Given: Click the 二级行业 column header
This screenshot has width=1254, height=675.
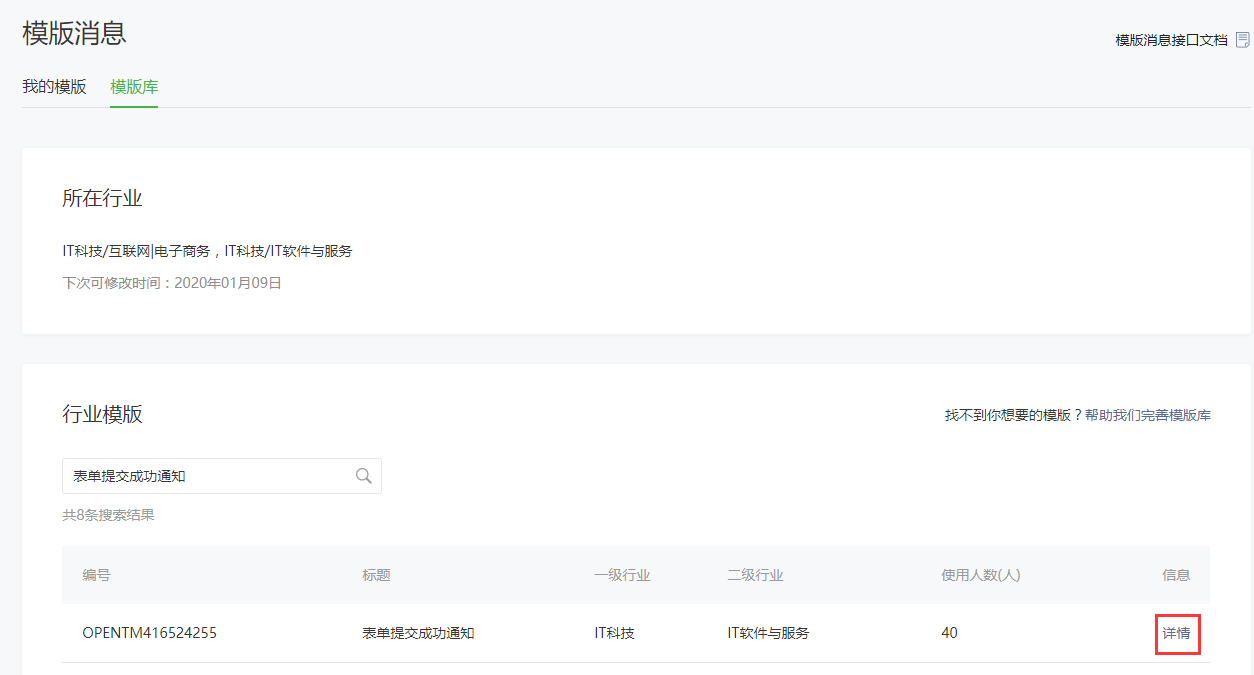Looking at the screenshot, I should pos(755,575).
